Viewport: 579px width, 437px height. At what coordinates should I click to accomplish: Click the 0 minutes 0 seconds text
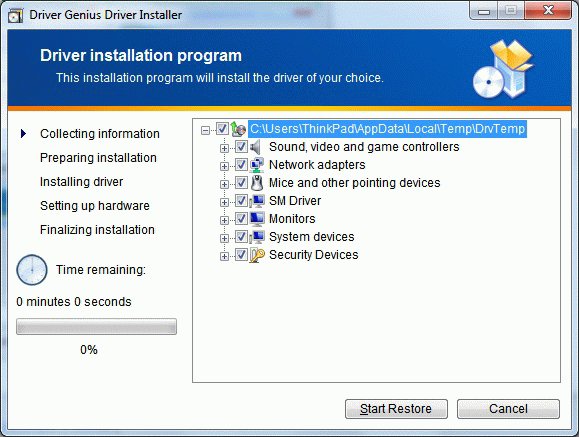(74, 302)
